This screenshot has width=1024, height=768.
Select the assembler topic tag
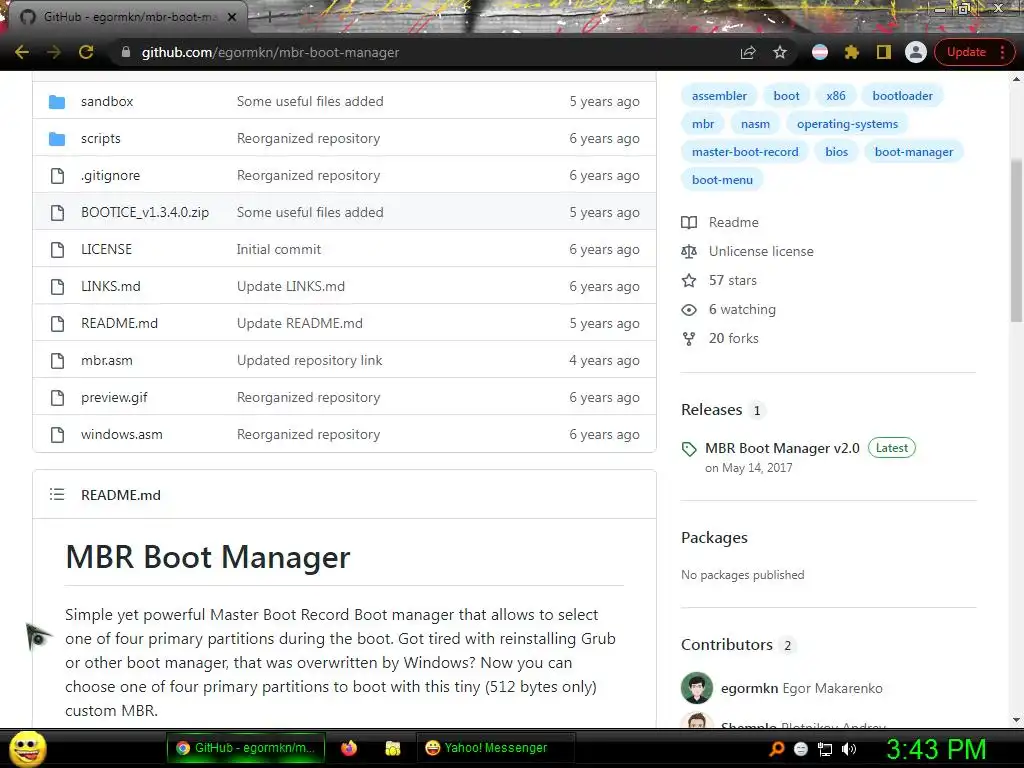point(719,96)
